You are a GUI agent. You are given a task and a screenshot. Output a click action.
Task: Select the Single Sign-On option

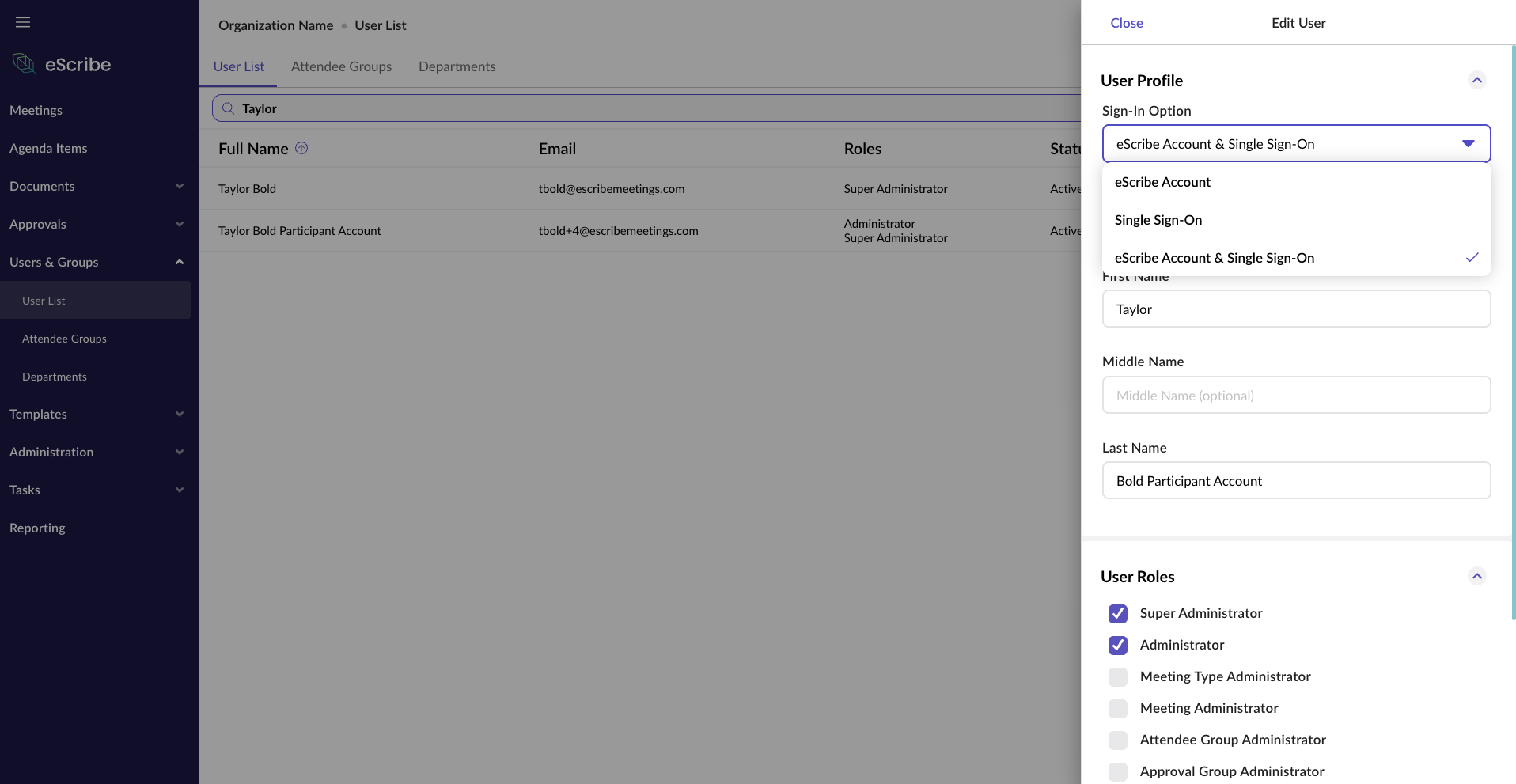[x=1158, y=220]
